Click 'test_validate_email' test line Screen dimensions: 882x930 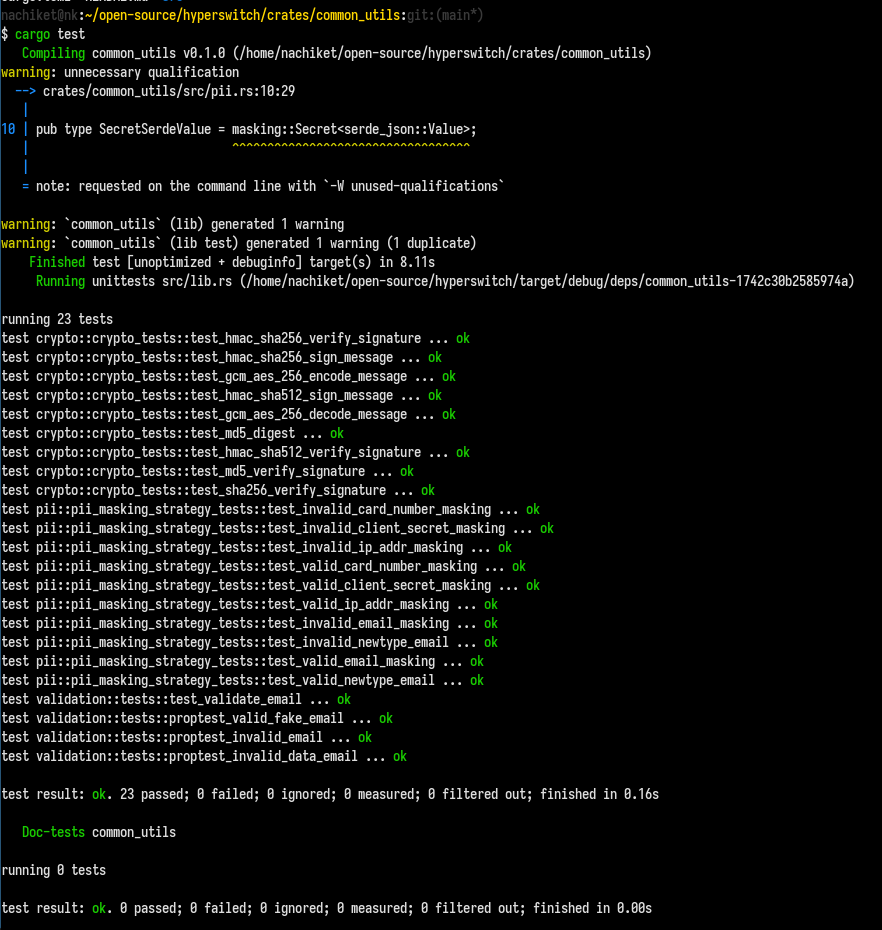pos(176,699)
